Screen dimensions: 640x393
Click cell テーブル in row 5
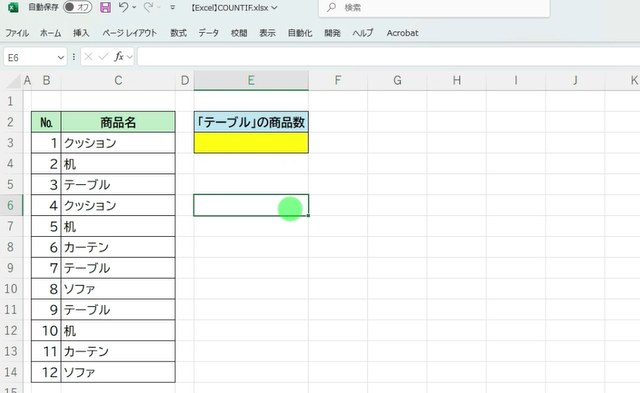pyautogui.click(x=118, y=184)
